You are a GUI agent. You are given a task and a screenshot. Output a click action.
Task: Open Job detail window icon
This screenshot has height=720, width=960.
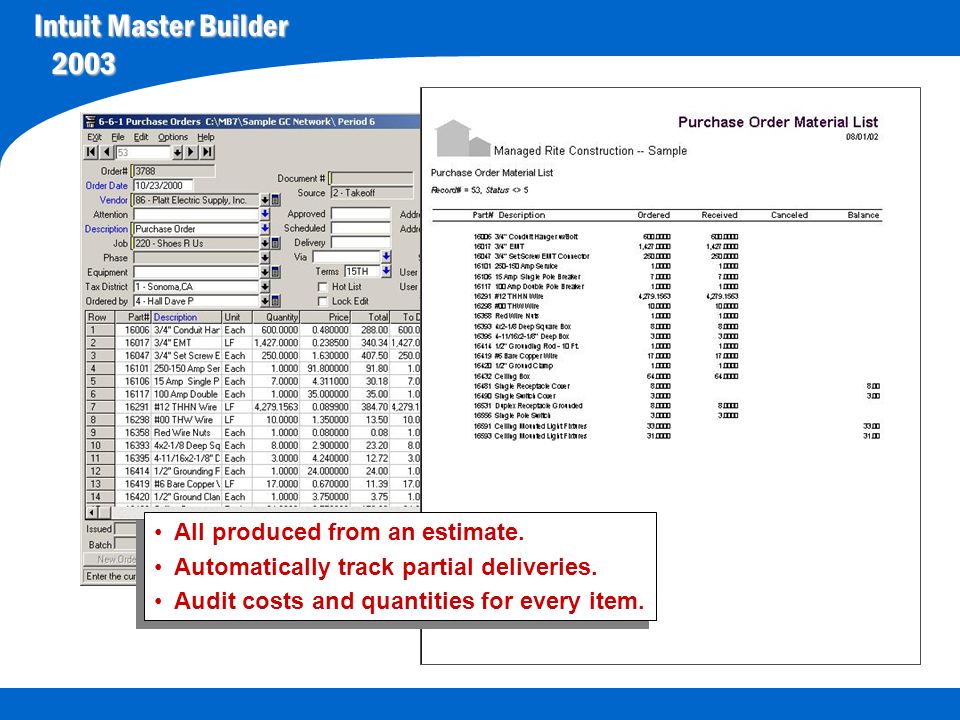pos(276,244)
